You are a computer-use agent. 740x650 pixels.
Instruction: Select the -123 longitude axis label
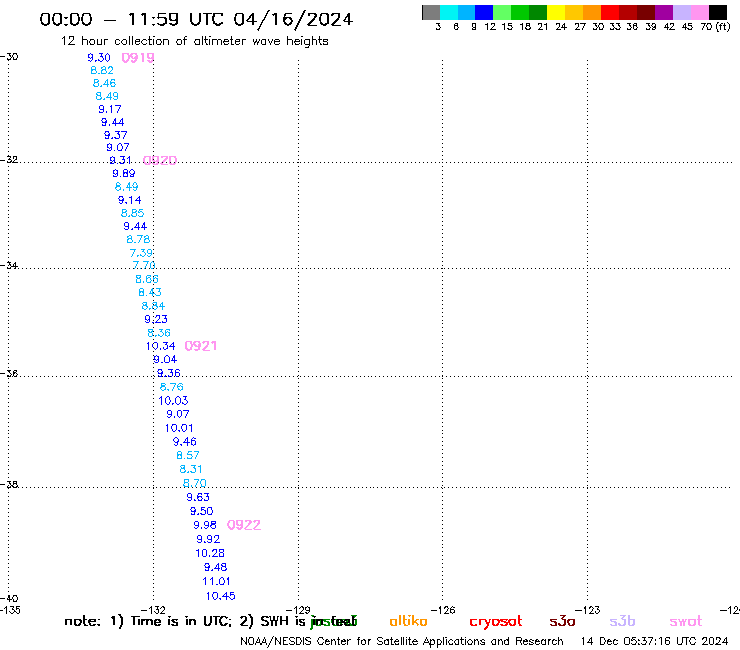(588, 610)
